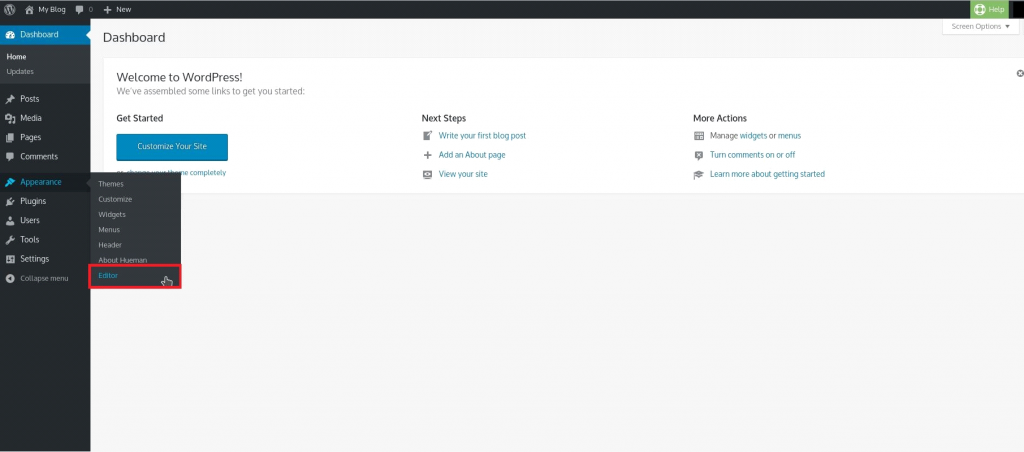Click the pencil icon beside first blog post
Screen dimensions: 1024x452
coord(428,136)
